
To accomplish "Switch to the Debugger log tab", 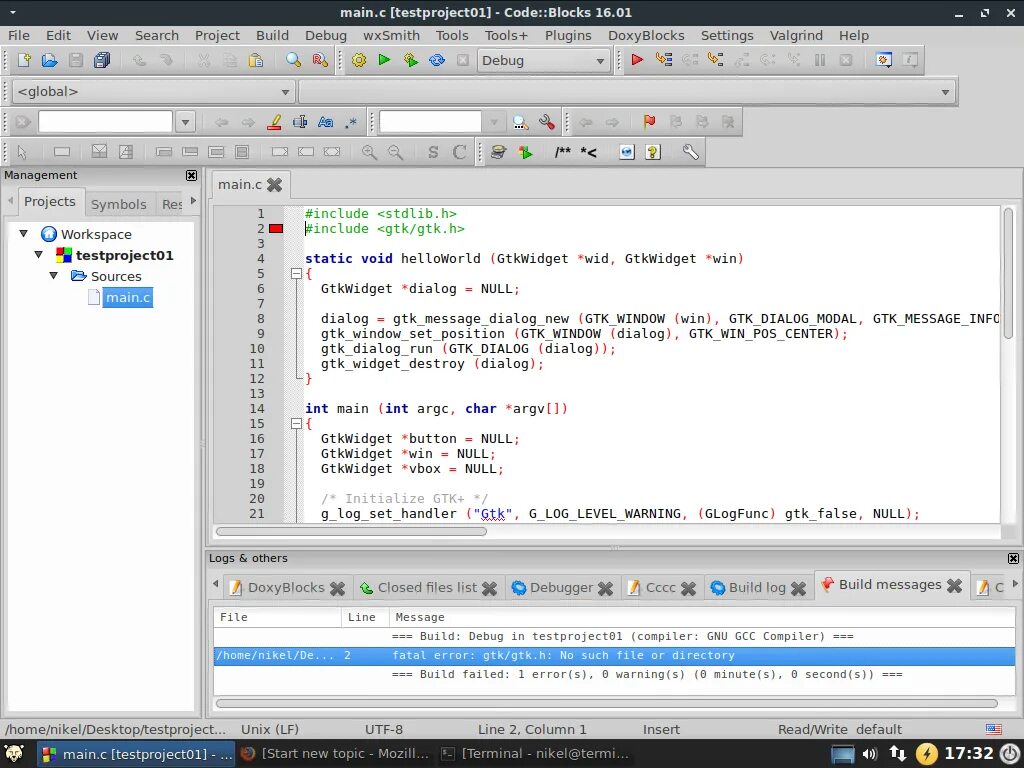I will pyautogui.click(x=561, y=588).
